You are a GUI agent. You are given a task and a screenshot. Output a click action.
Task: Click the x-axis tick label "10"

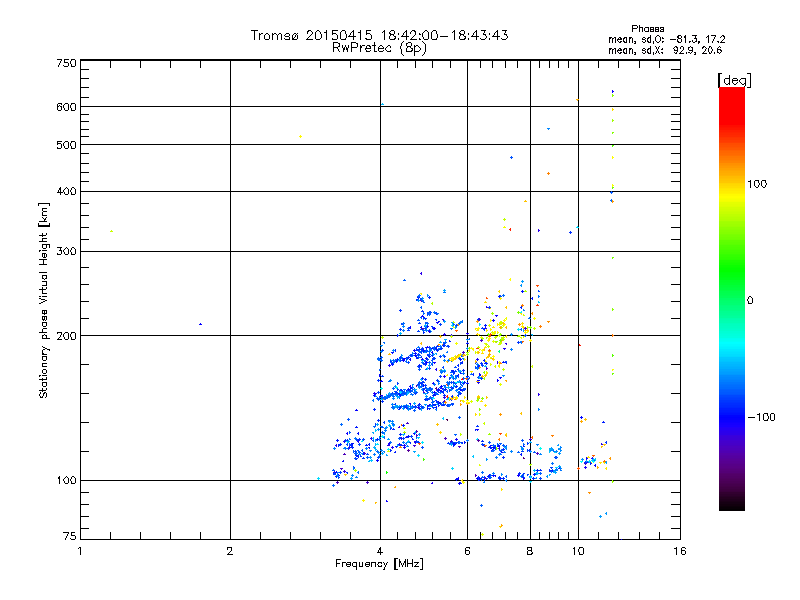coord(578,551)
